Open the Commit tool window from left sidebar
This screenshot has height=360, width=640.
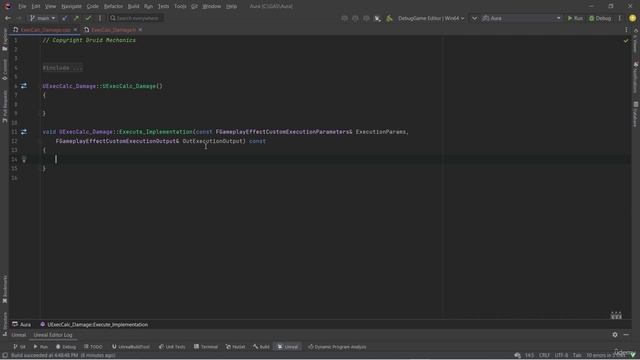coord(4,69)
